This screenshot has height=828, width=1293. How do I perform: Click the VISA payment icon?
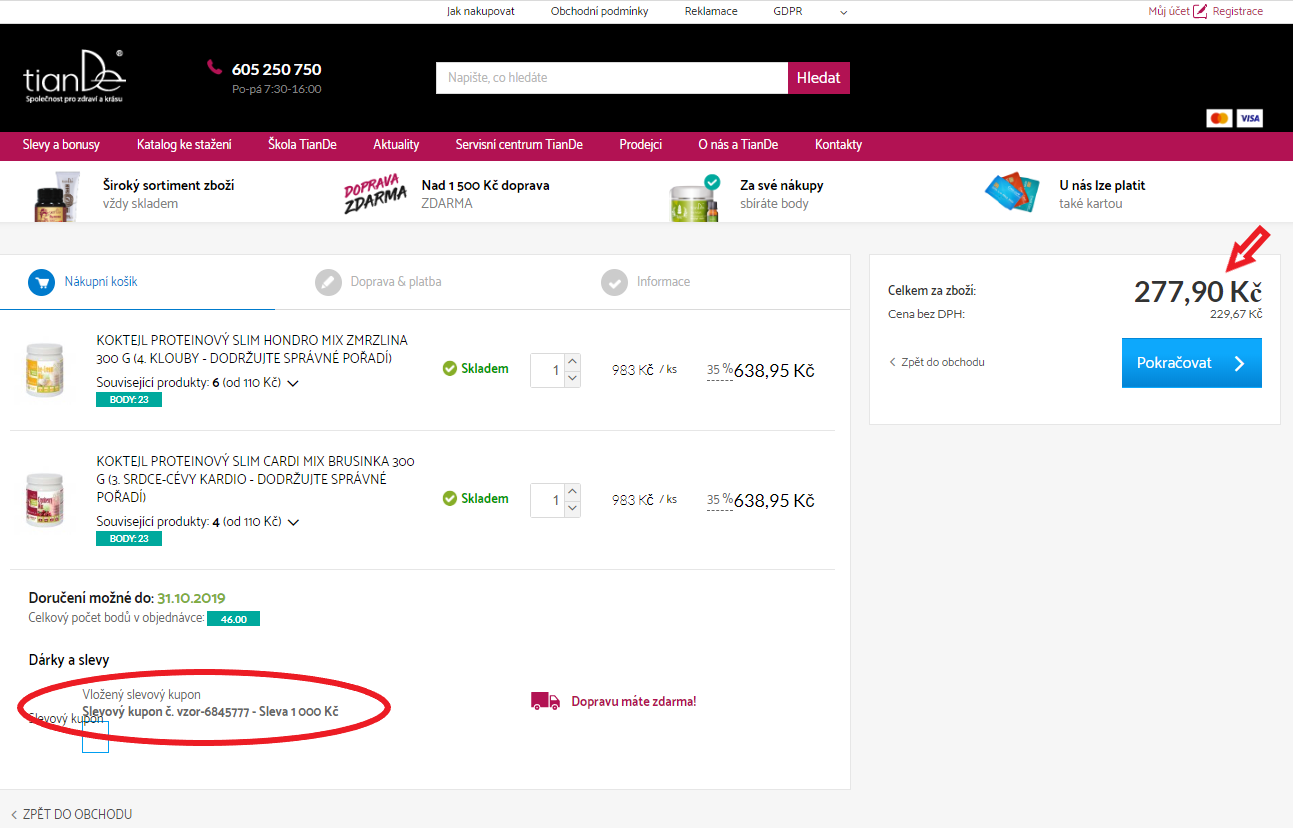coord(1250,118)
